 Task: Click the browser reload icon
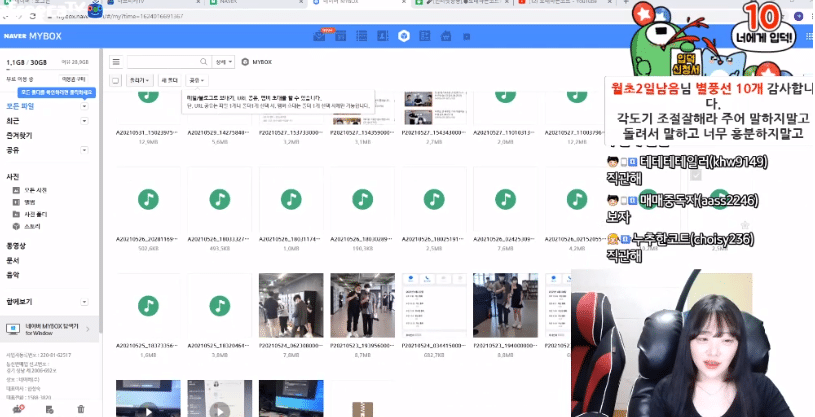coord(33,16)
